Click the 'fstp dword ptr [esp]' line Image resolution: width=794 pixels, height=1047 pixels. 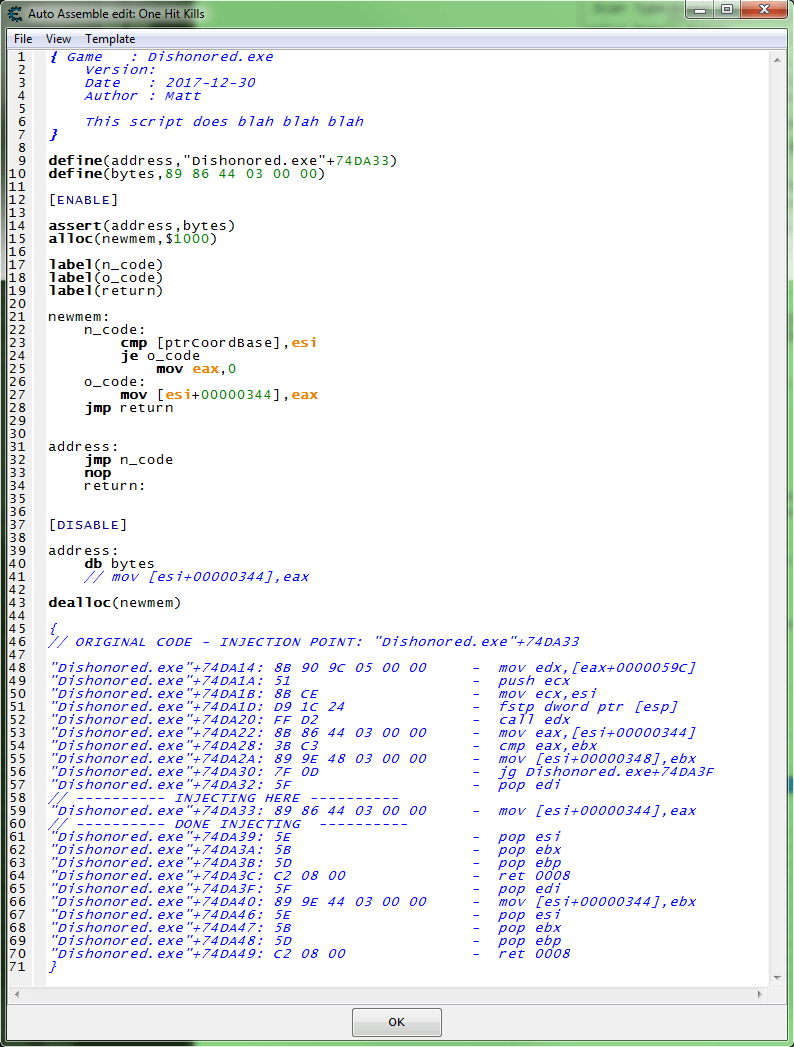364,707
